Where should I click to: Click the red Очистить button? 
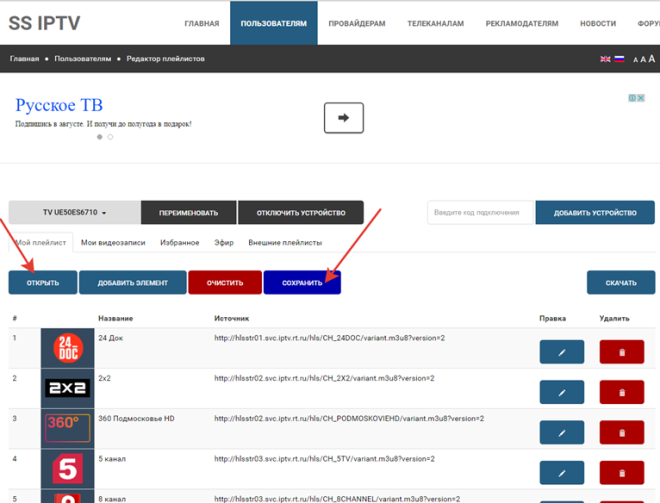(225, 282)
